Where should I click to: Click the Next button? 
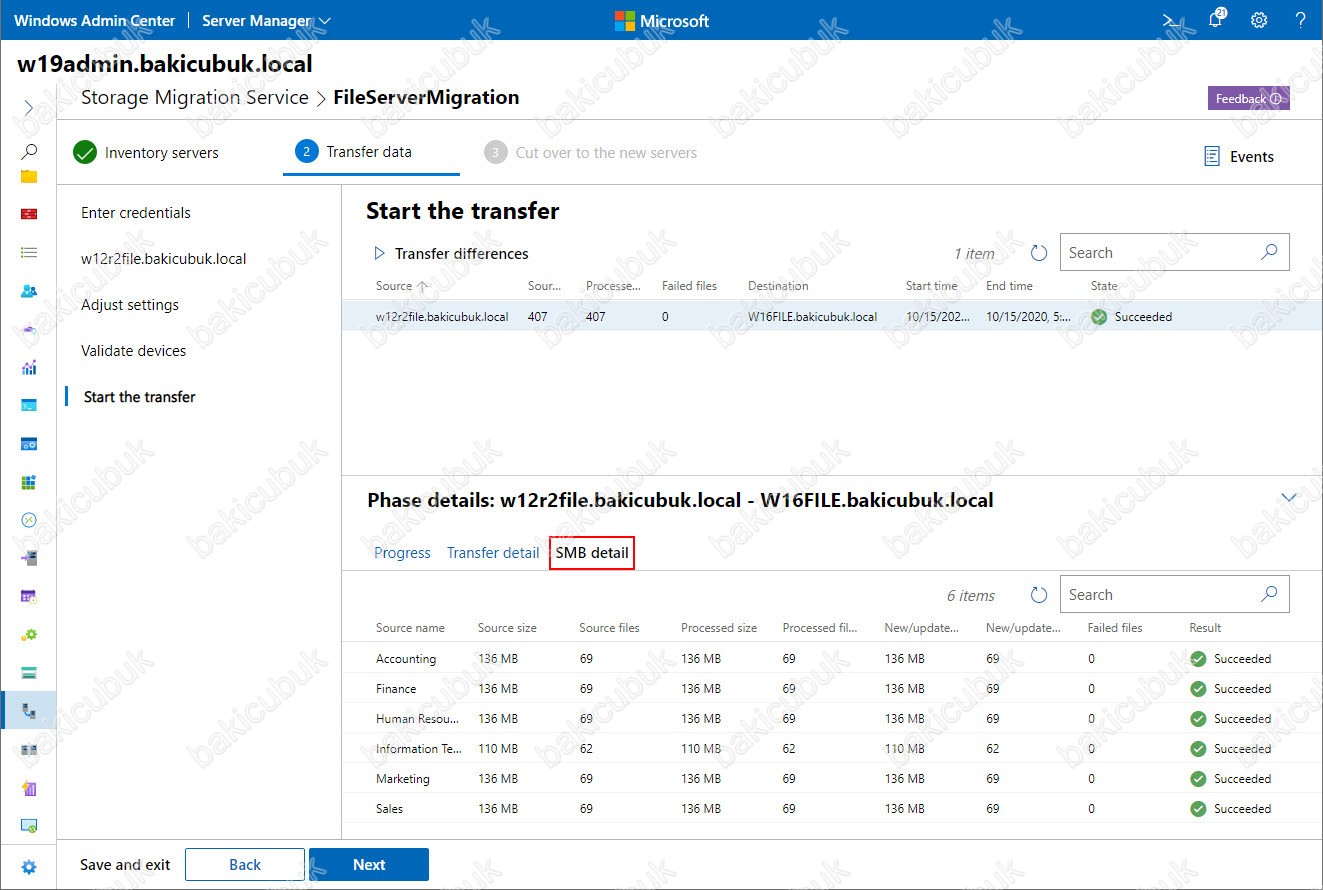[x=369, y=865]
